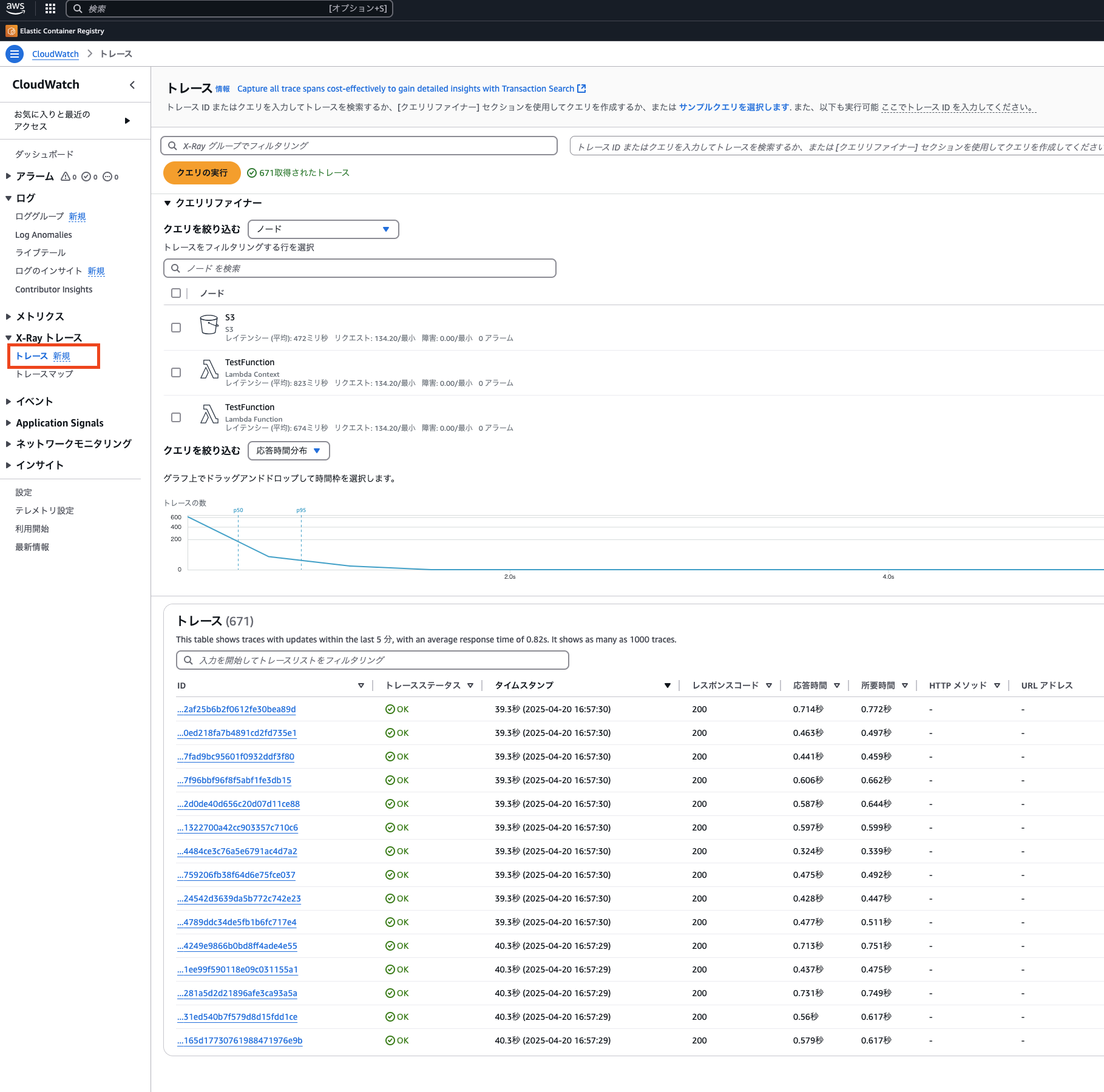
Task: Open trace ...0ed218fa7b4891cd2fd735e1
Action: [237, 733]
